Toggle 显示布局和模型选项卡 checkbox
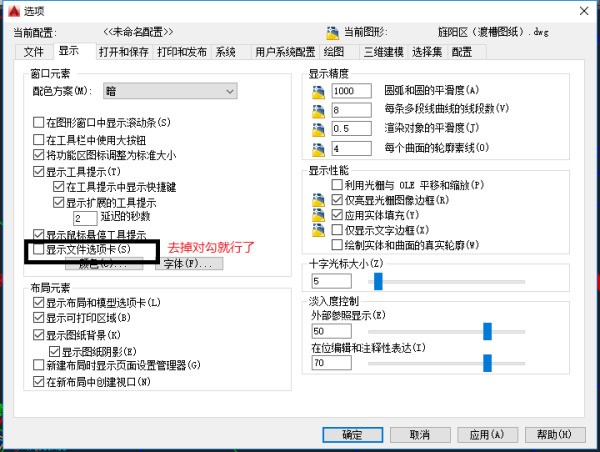Viewport: 600px width, 452px height. [38, 302]
